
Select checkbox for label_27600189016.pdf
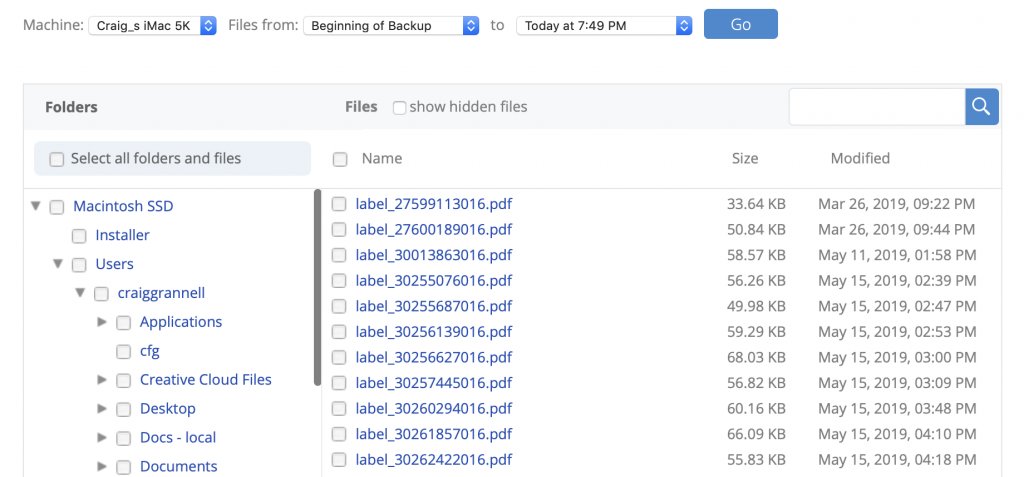(338, 230)
